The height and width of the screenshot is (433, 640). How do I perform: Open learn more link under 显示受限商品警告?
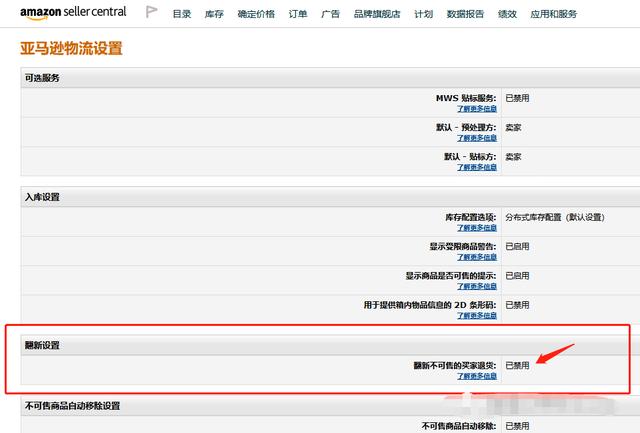pos(477,257)
